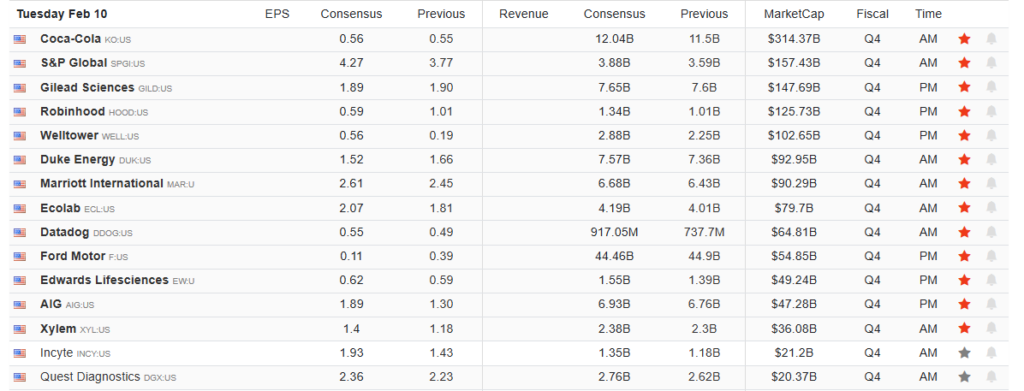The image size is (1024, 391).
Task: Toggle the favorite star for Datadog
Action: click(x=964, y=232)
